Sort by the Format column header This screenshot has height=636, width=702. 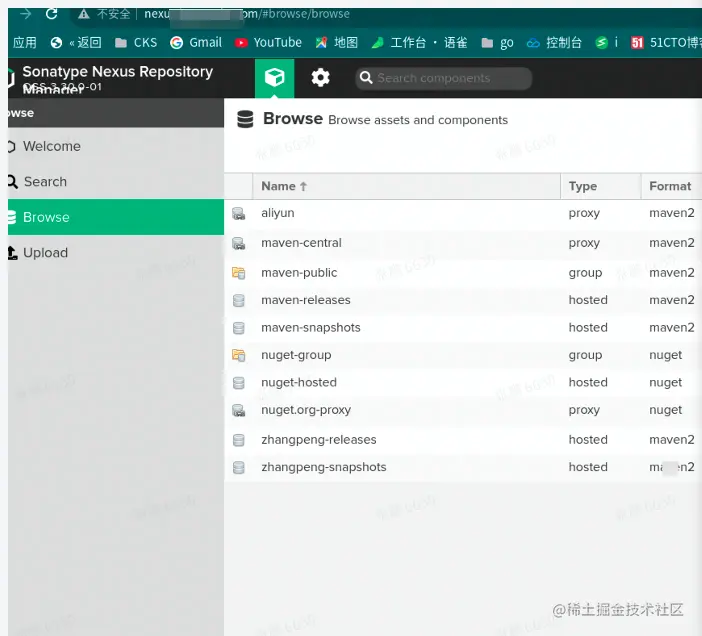click(x=671, y=186)
